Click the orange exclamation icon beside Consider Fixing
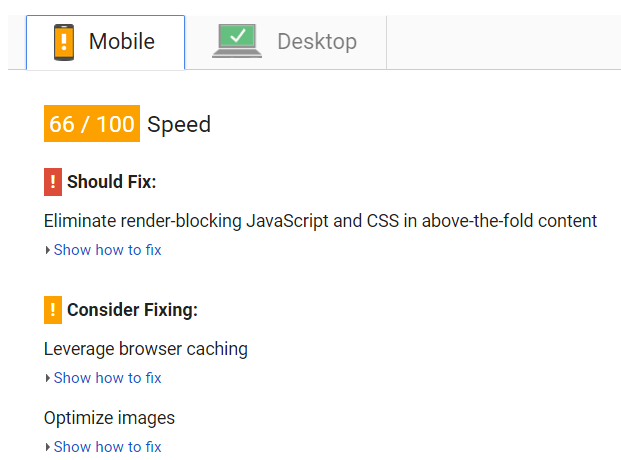 (53, 310)
